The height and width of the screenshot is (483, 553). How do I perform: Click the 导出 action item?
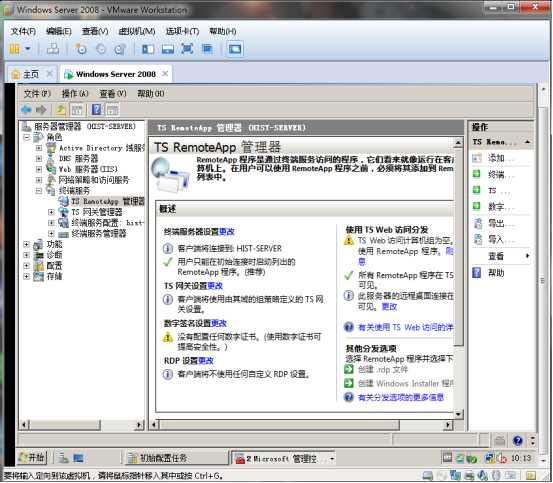click(501, 223)
